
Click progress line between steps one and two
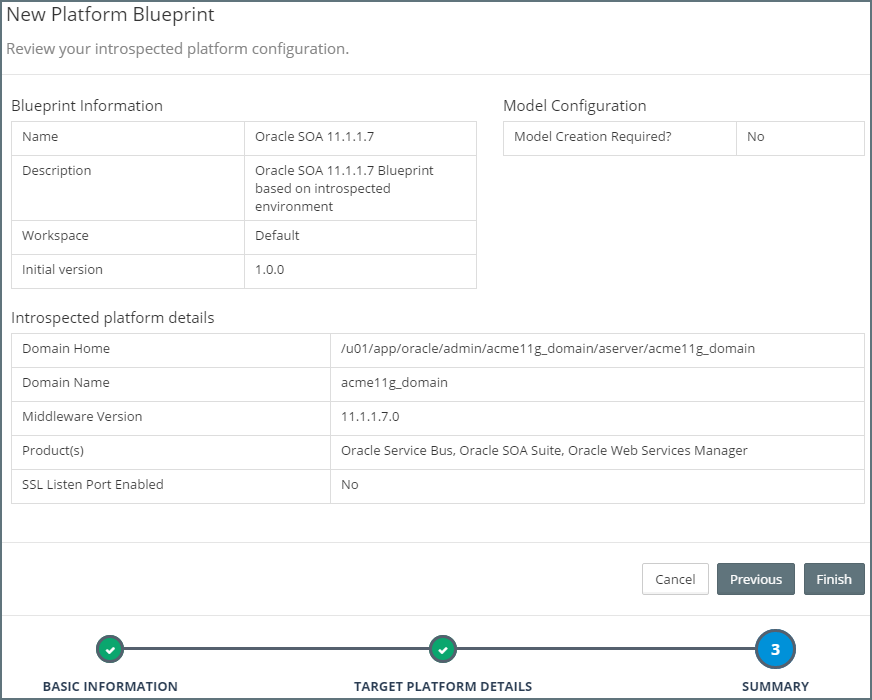click(276, 650)
